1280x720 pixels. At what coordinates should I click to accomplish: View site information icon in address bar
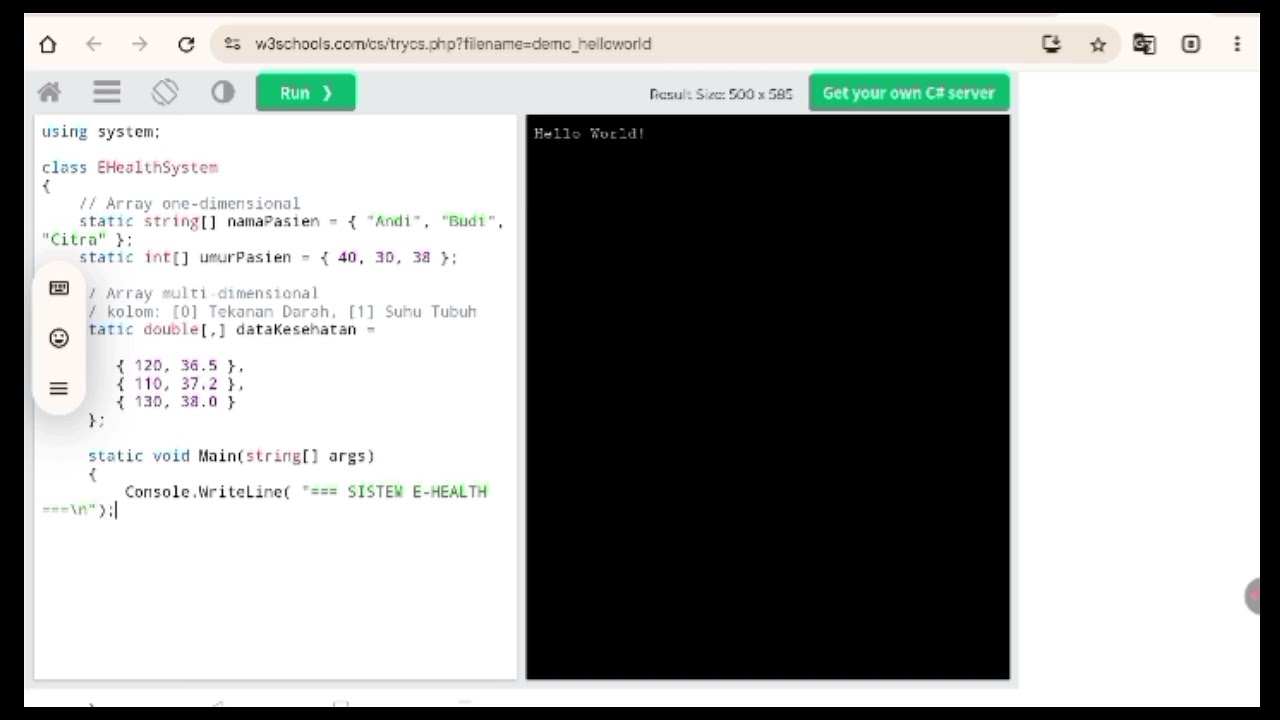click(232, 44)
